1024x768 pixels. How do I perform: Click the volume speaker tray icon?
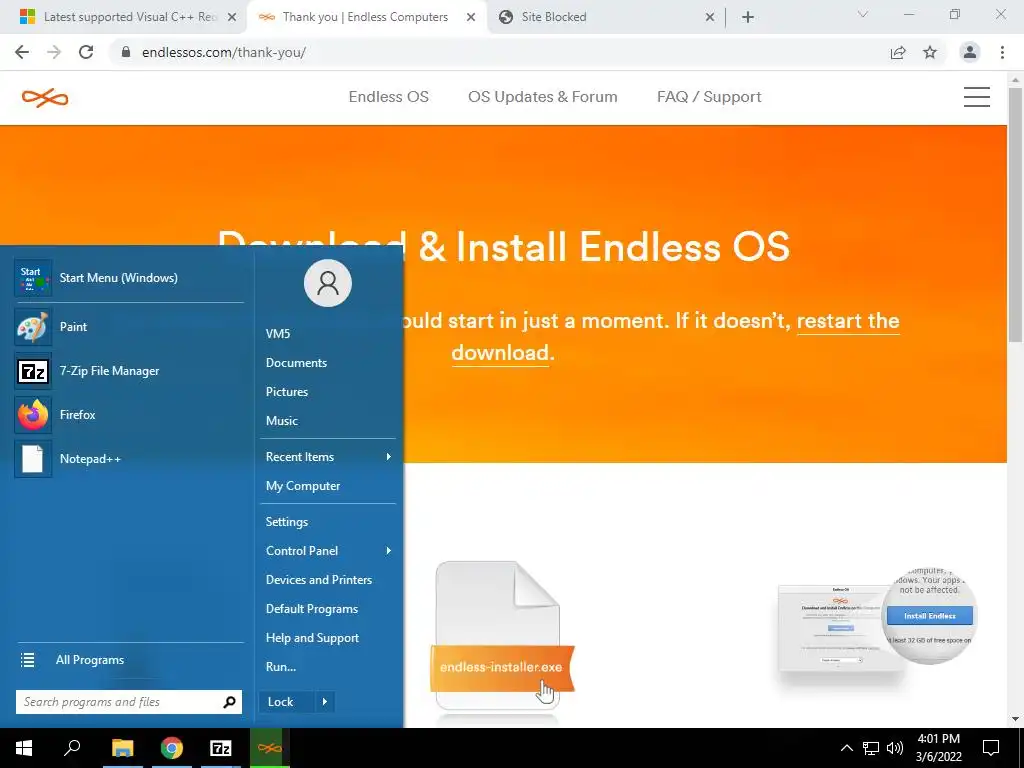click(x=895, y=748)
